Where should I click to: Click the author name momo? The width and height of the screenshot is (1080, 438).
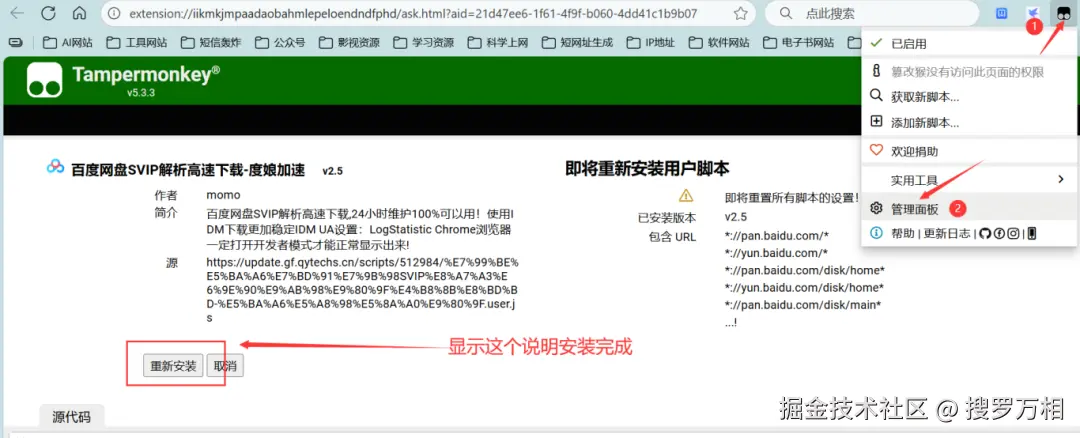pos(223,196)
